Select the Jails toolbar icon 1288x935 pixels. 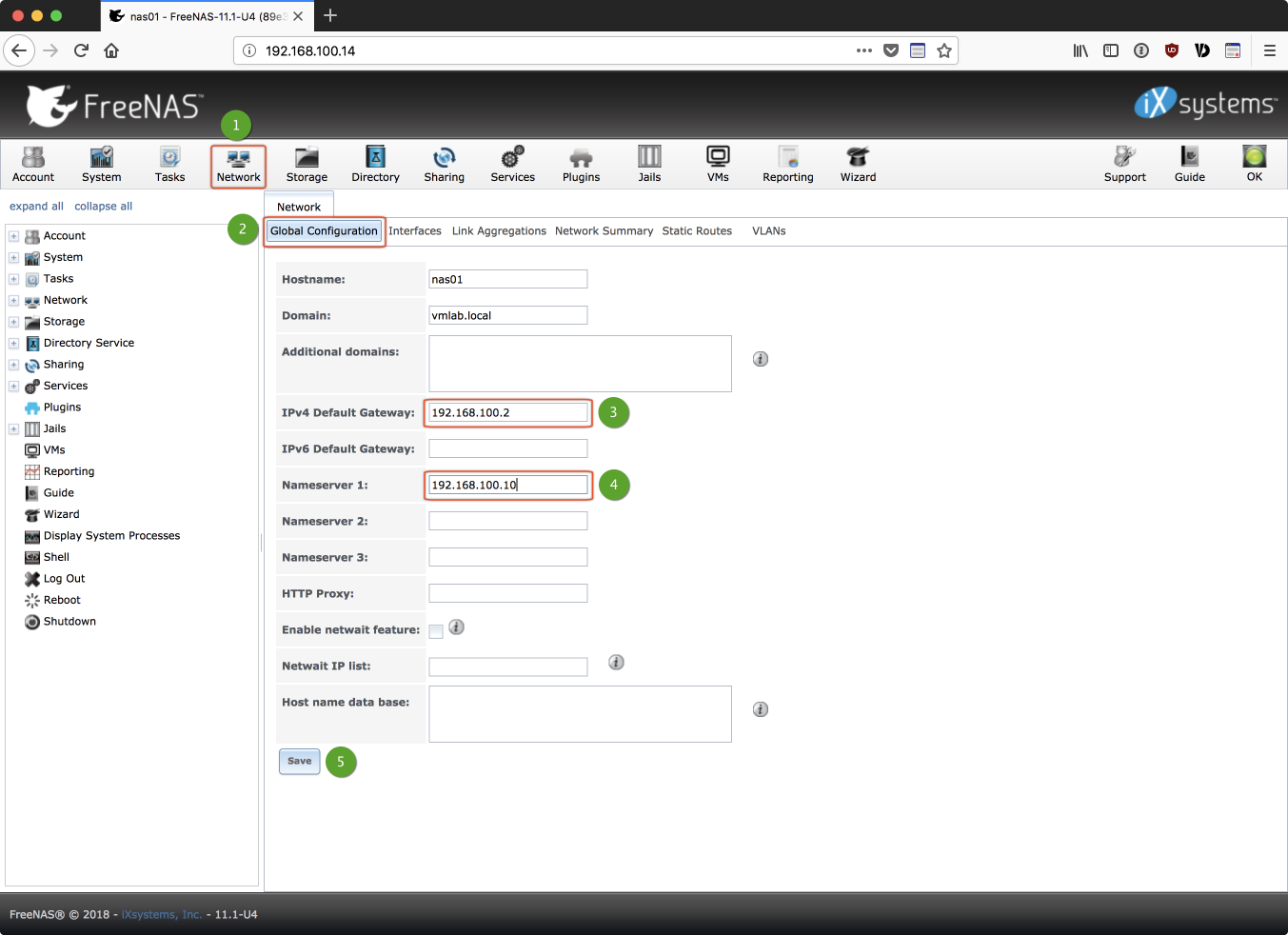(x=649, y=164)
